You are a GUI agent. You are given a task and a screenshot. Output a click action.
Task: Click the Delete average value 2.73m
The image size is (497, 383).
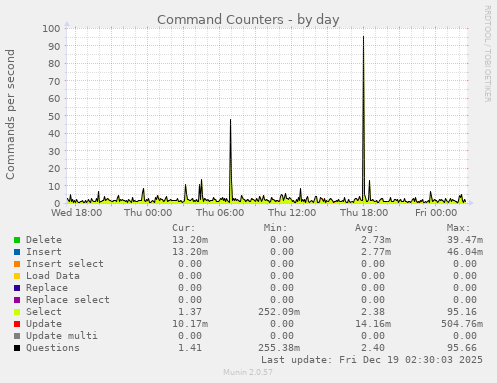[x=376, y=240]
